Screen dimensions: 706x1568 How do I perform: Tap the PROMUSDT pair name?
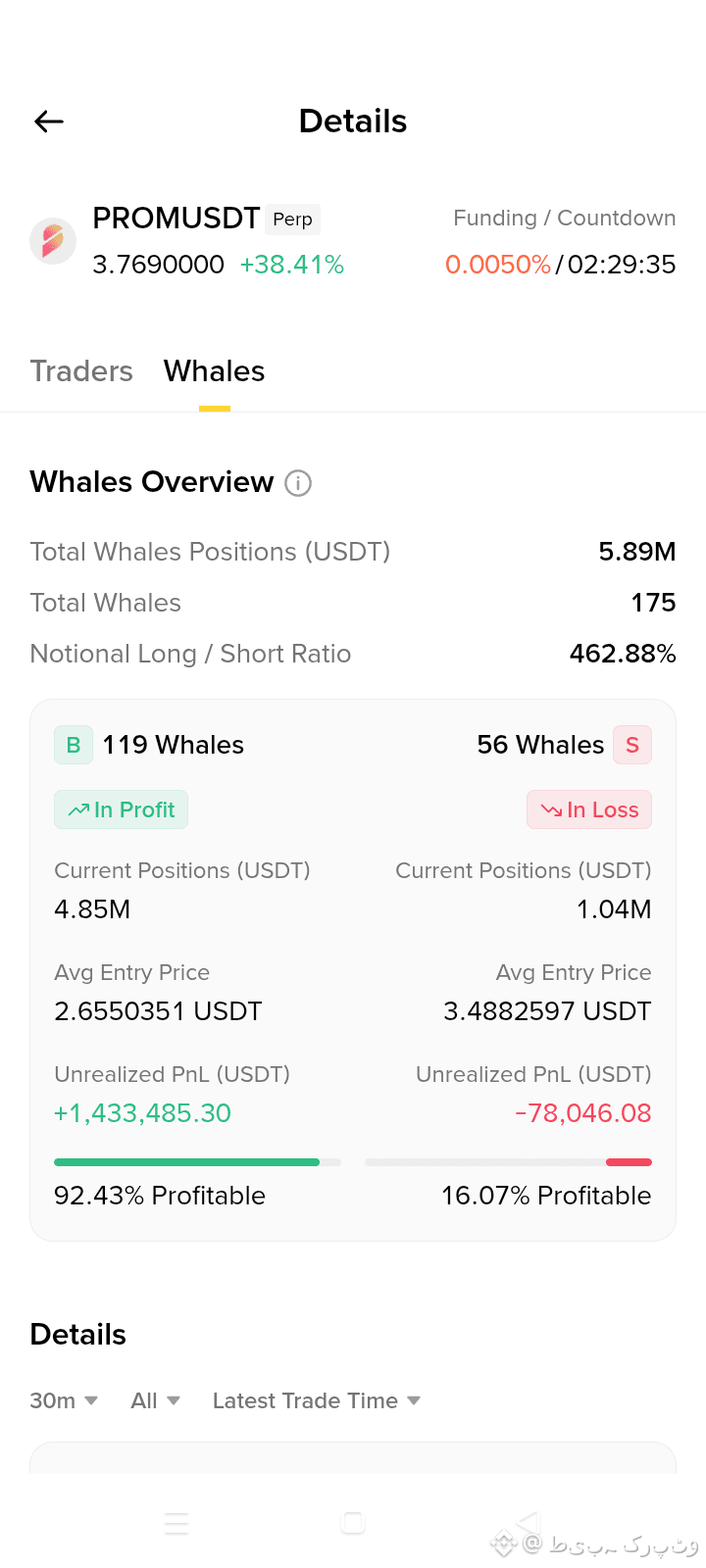pyautogui.click(x=176, y=219)
